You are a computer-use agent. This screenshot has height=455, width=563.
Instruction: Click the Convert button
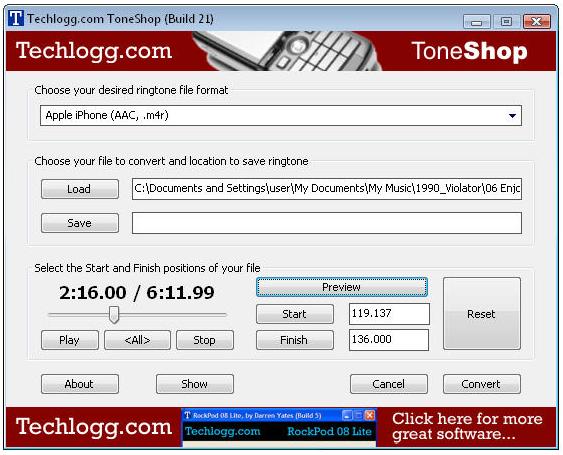pos(482,384)
